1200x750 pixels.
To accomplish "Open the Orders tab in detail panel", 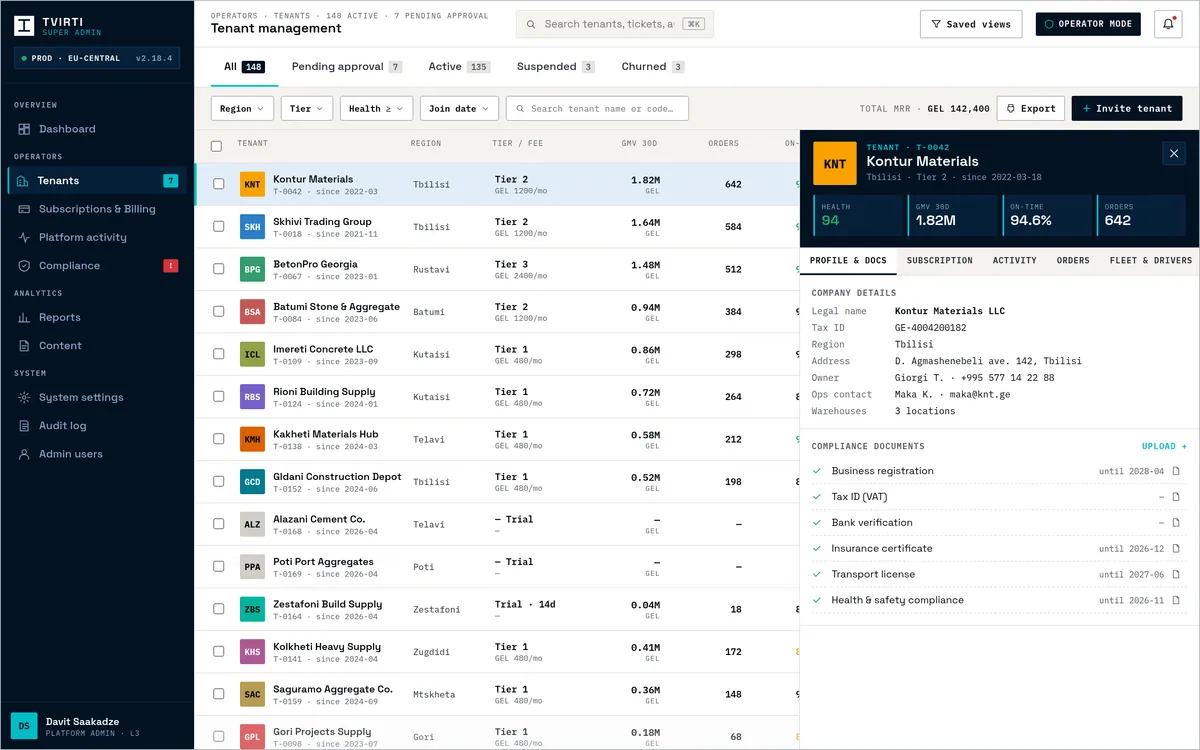I will [1073, 260].
